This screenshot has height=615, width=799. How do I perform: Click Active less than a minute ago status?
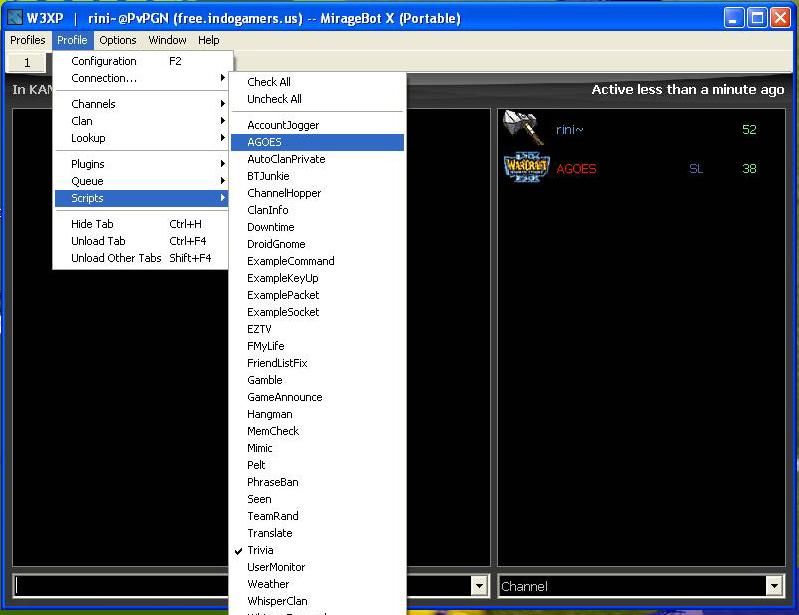[x=687, y=90]
